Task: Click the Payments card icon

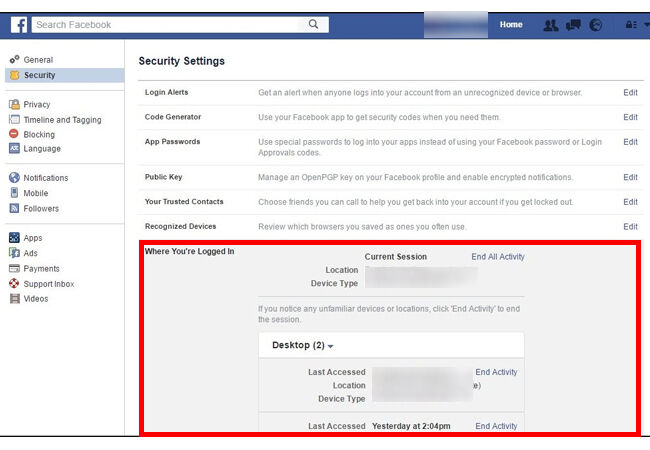Action: point(15,268)
